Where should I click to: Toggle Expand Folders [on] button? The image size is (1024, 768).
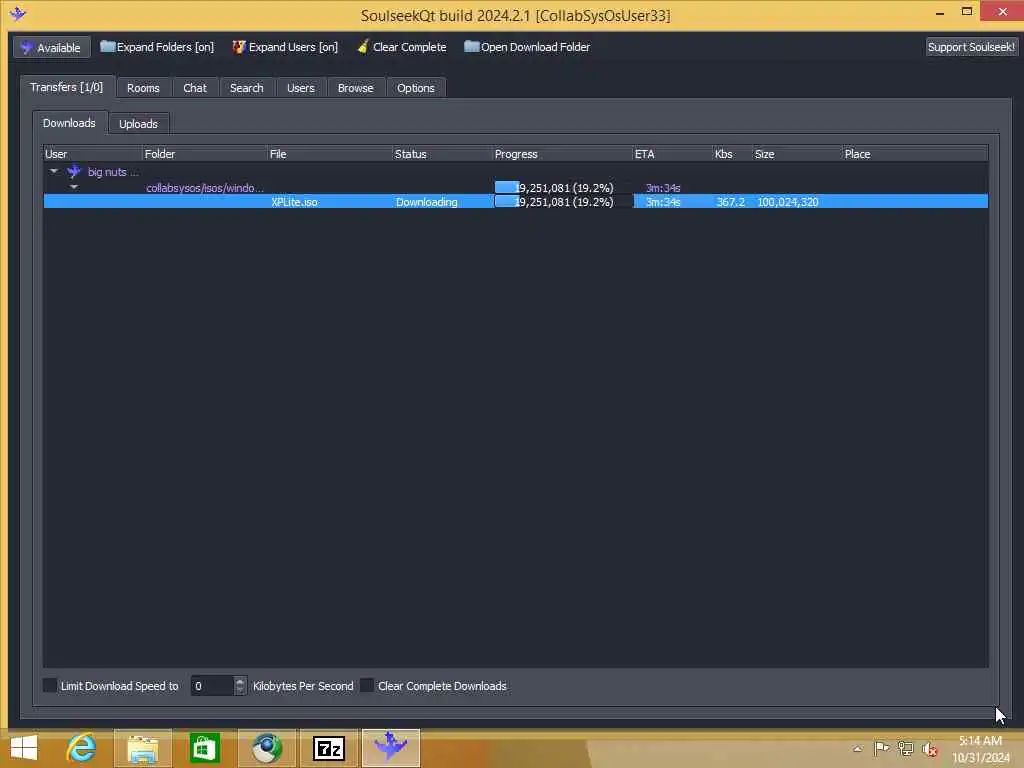(157, 47)
